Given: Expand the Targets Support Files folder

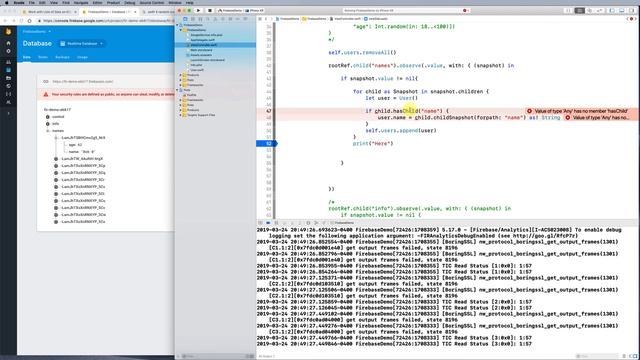Looking at the screenshot, I should tap(181, 115).
